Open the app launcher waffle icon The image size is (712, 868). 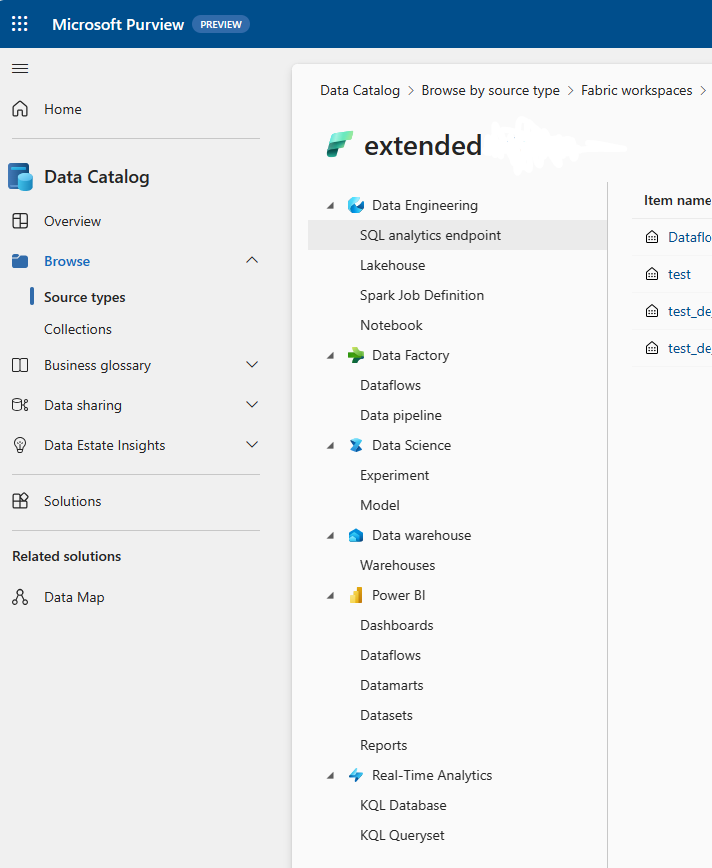pos(20,24)
